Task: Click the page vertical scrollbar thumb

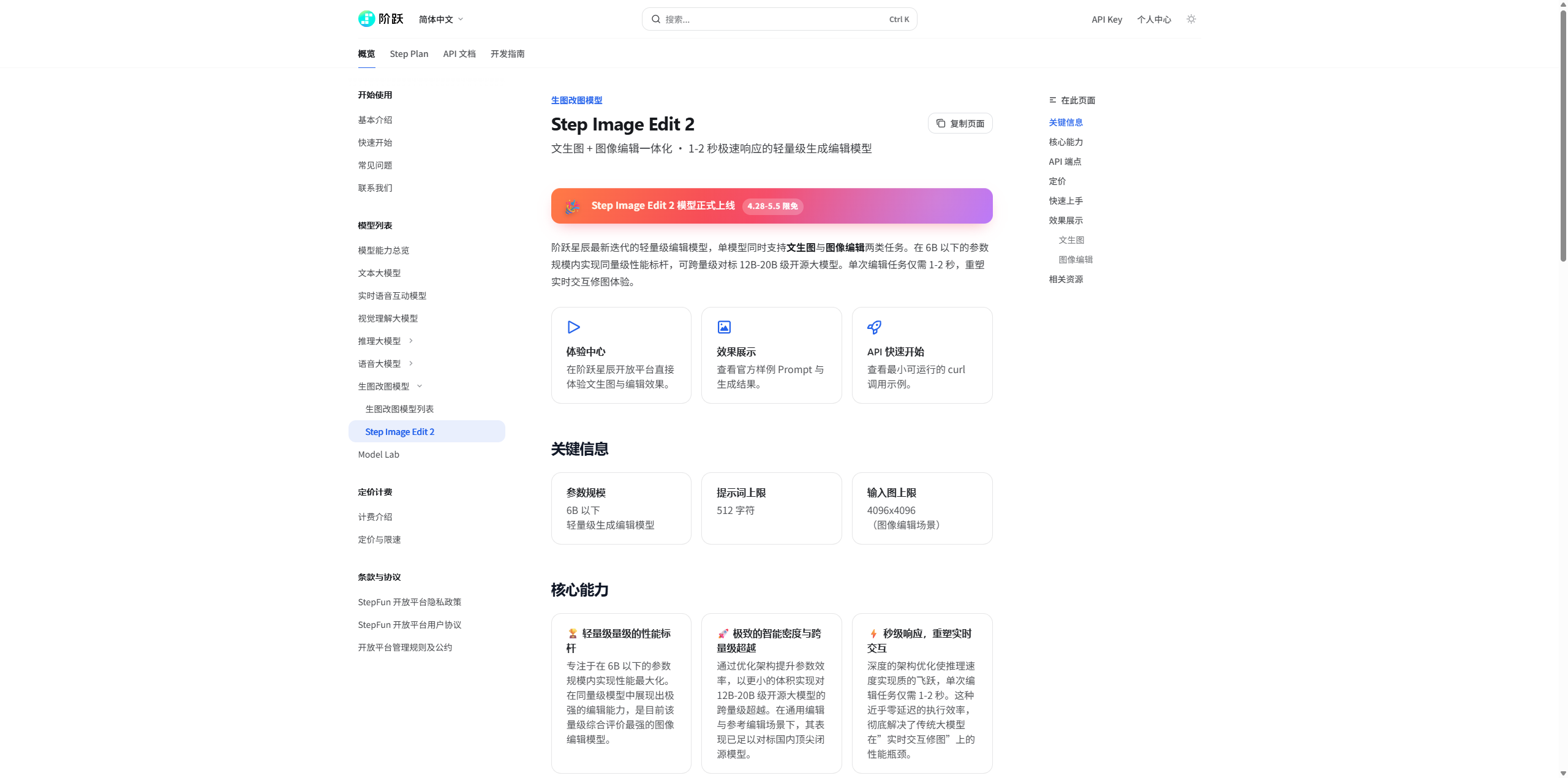Action: [1563, 136]
